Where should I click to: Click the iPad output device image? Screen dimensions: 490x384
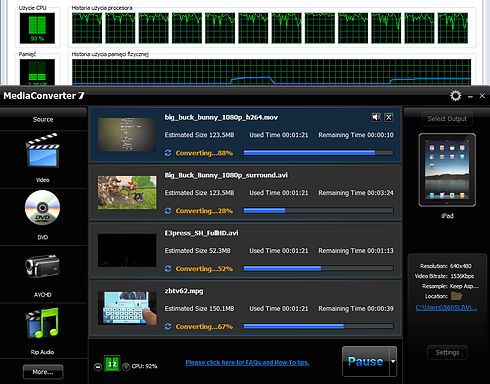tap(447, 170)
